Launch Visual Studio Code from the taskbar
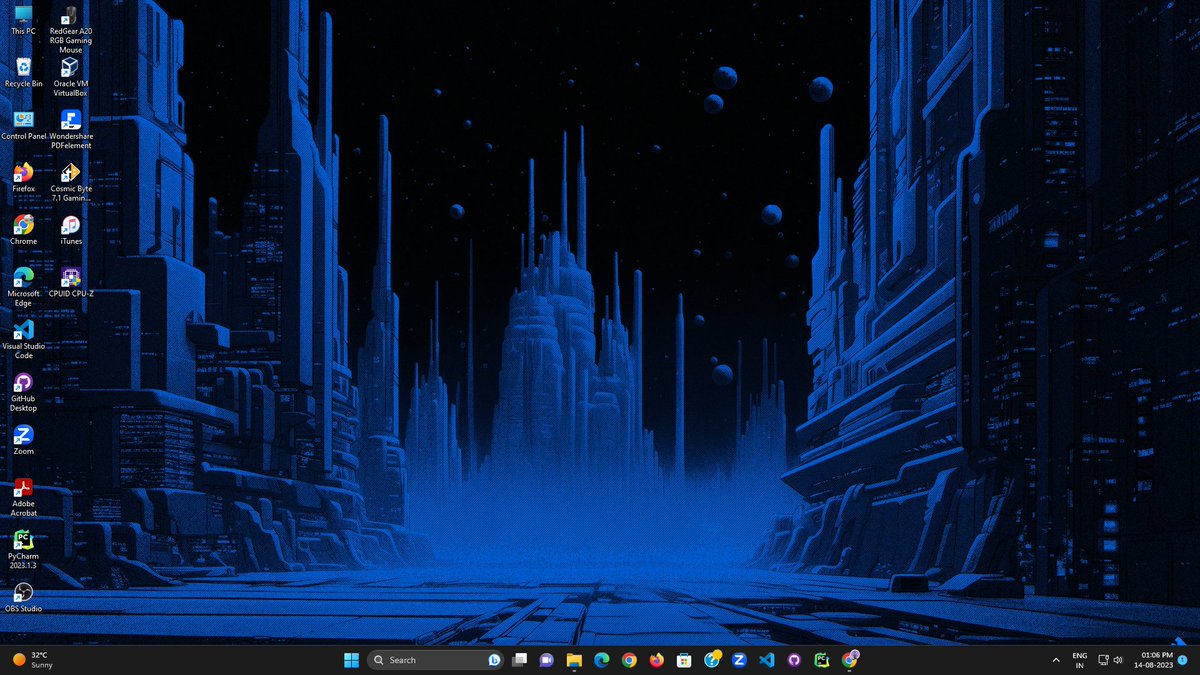The image size is (1200, 675). [767, 660]
